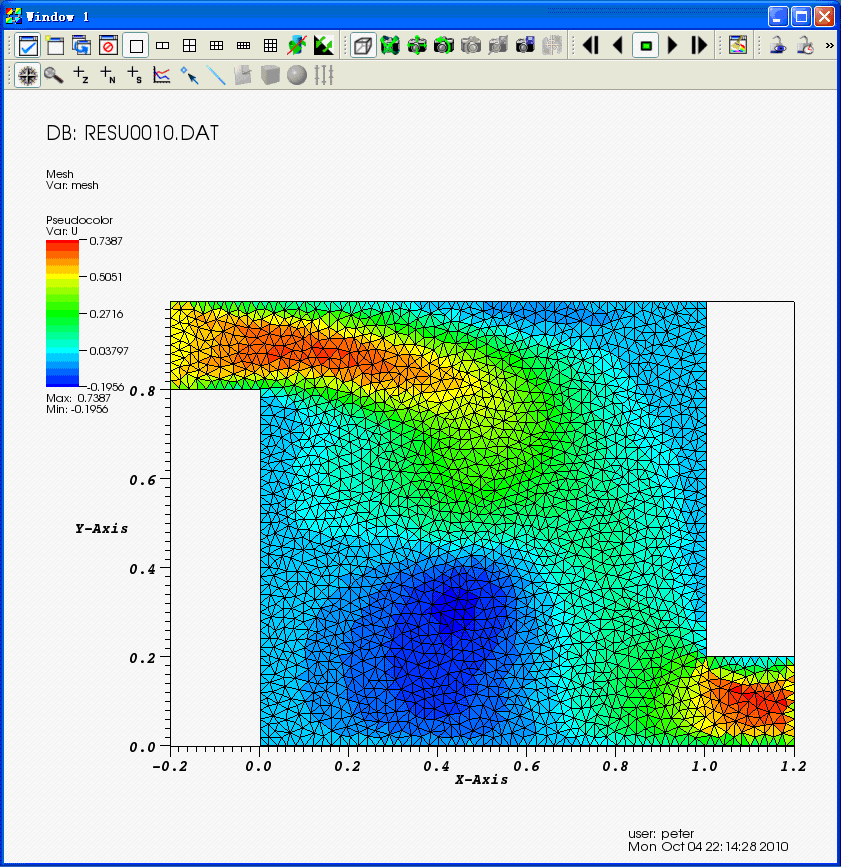Choose the Zone Pick tool
Viewport: 841px width, 867px height.
coord(81,75)
